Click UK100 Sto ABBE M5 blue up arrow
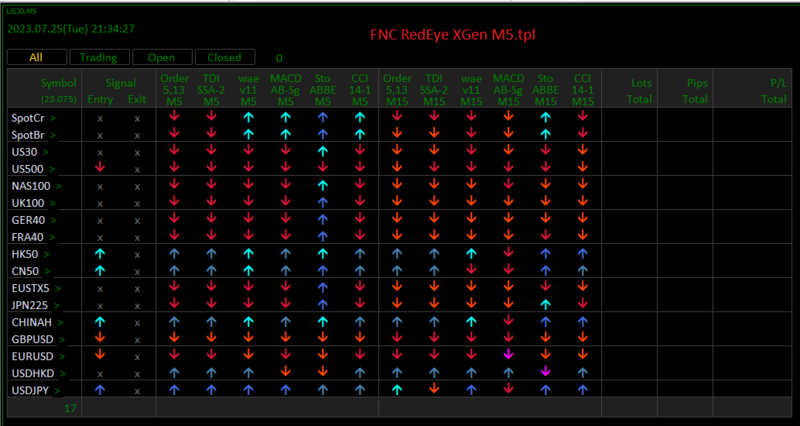 [x=322, y=202]
